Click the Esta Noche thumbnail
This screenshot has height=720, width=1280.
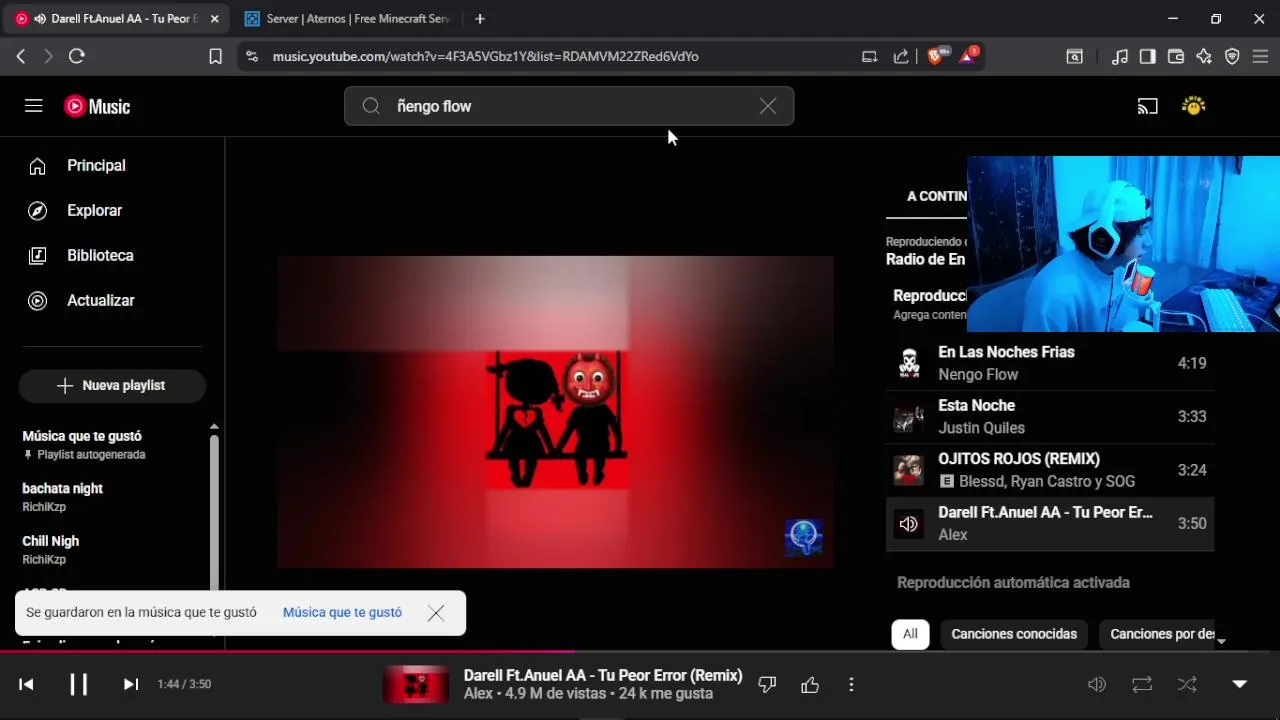pyautogui.click(x=909, y=417)
